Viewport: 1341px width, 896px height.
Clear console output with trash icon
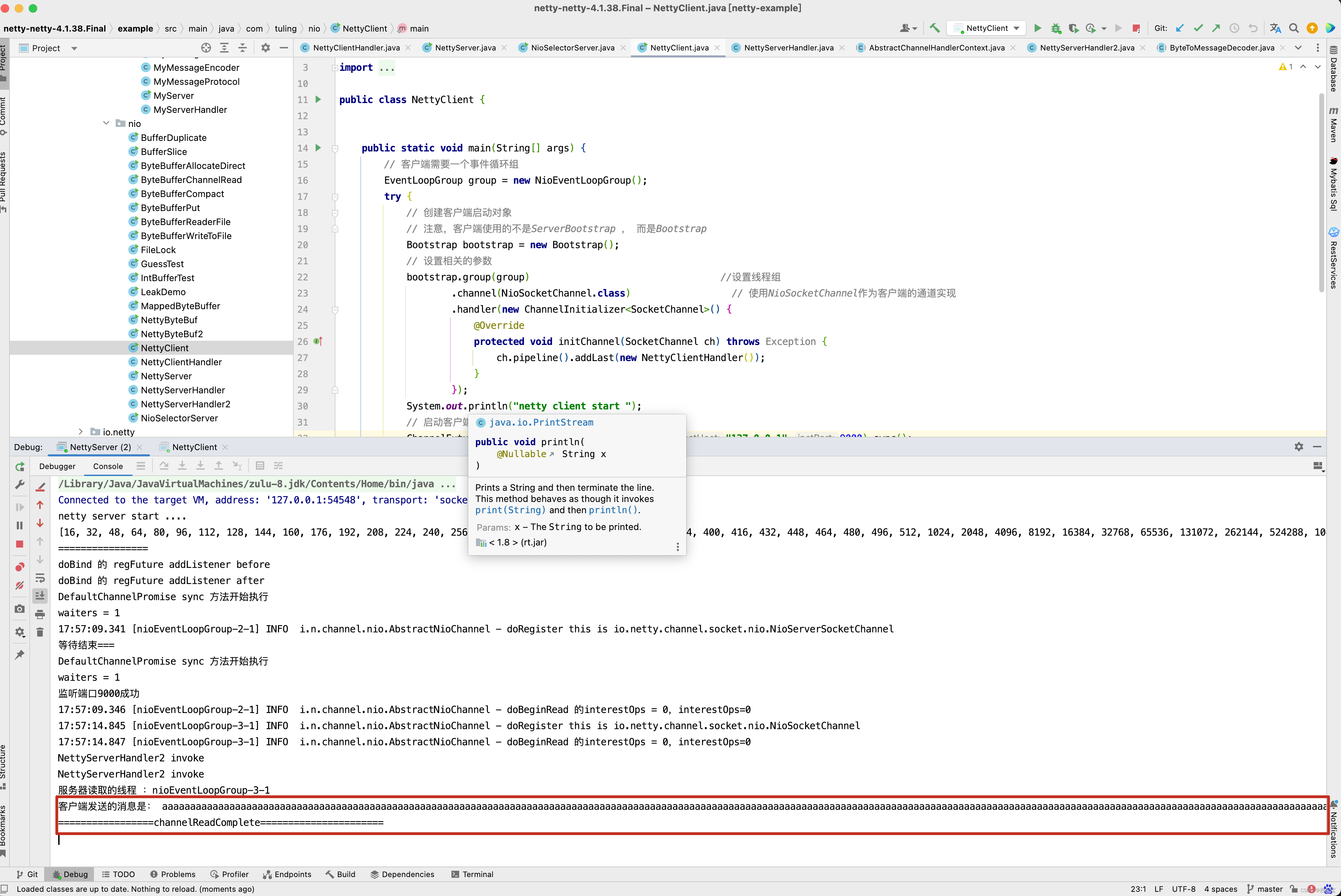[x=40, y=631]
